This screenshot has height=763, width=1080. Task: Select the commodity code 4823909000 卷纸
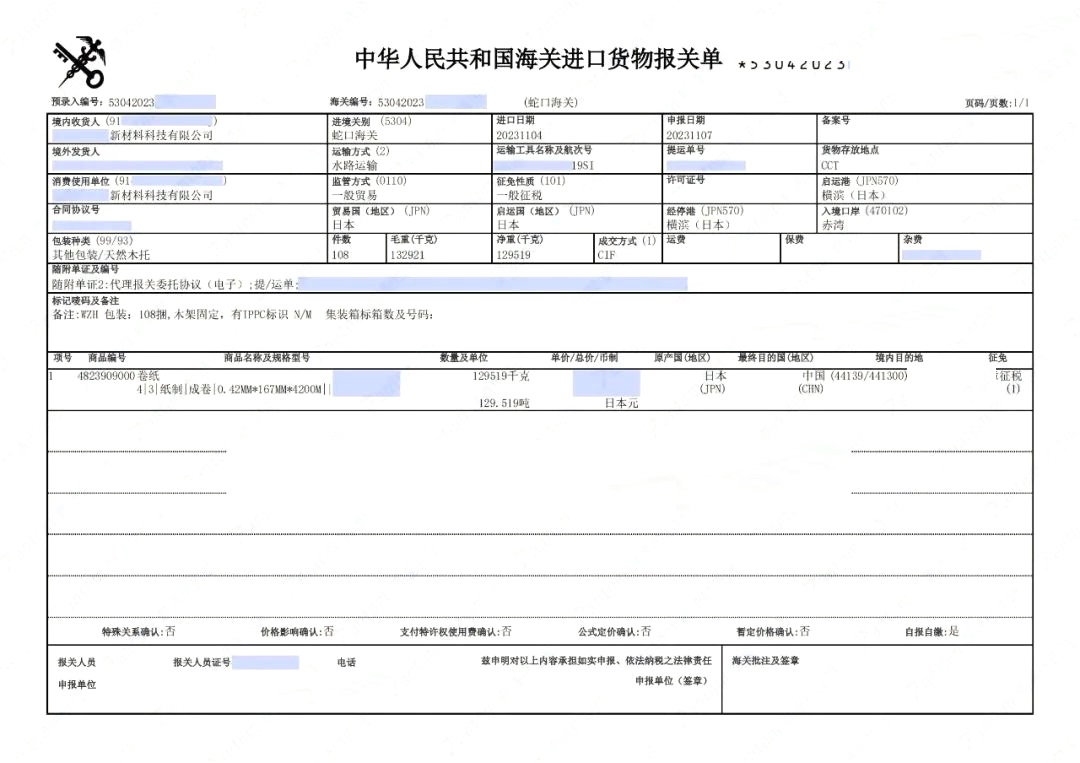tap(118, 376)
